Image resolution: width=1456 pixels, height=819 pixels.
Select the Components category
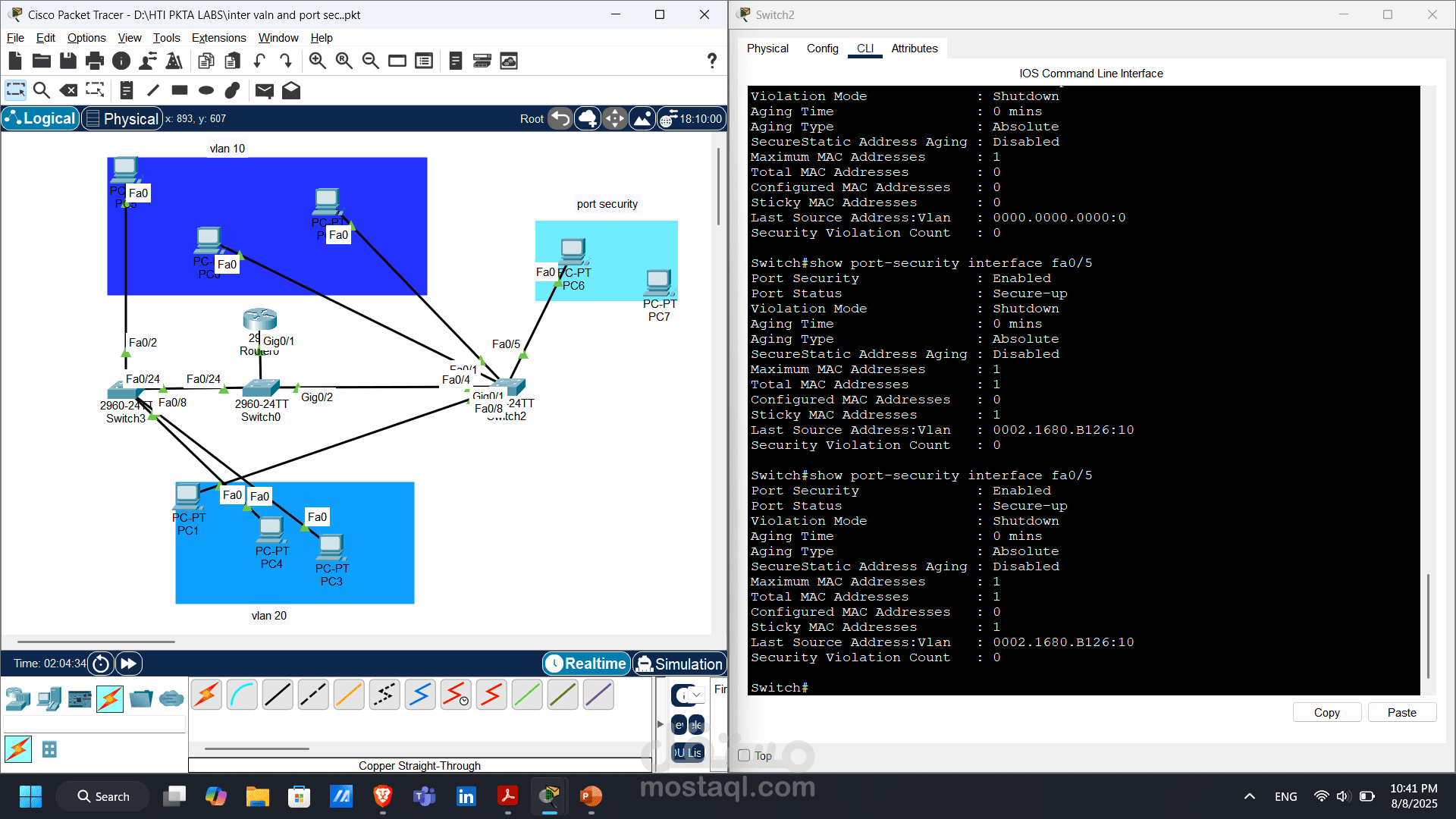pos(80,698)
